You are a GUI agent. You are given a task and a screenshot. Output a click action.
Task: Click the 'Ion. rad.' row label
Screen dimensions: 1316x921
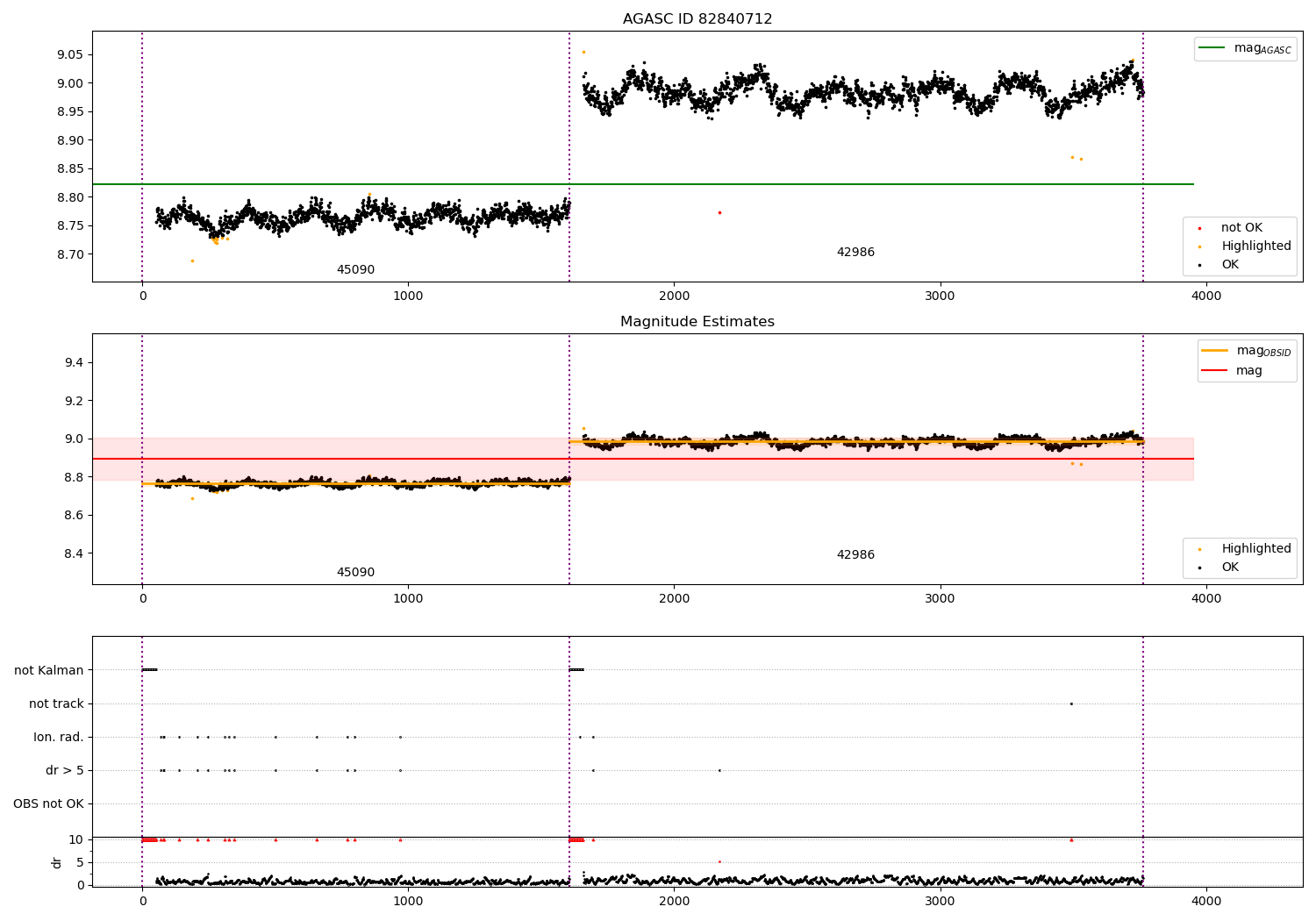click(x=59, y=737)
